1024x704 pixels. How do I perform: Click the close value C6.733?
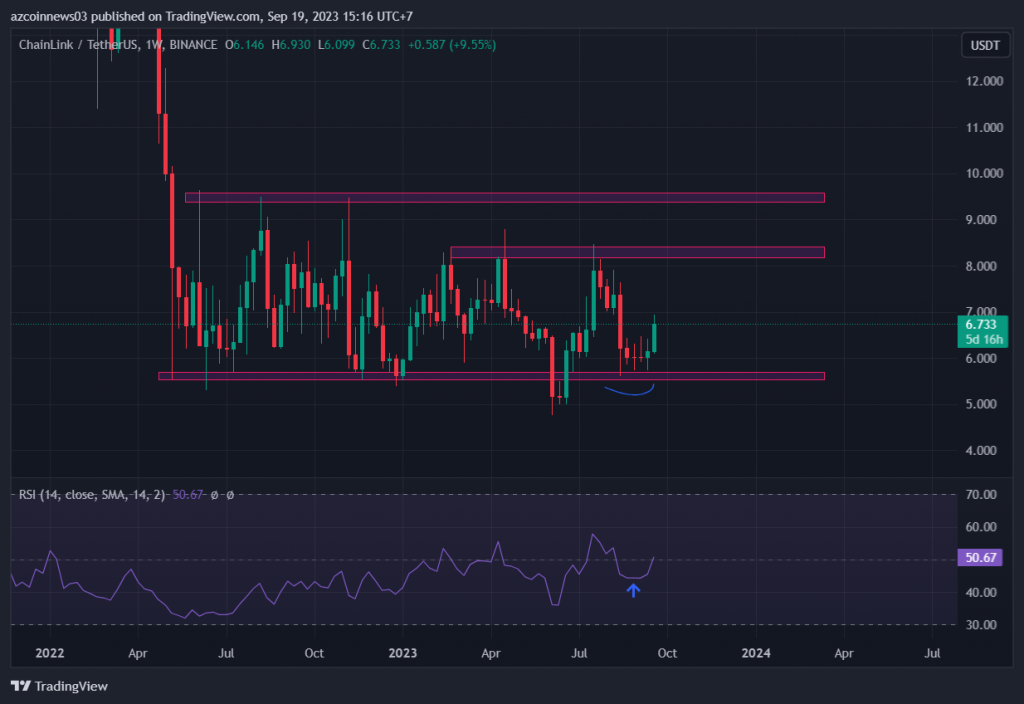pyautogui.click(x=381, y=44)
